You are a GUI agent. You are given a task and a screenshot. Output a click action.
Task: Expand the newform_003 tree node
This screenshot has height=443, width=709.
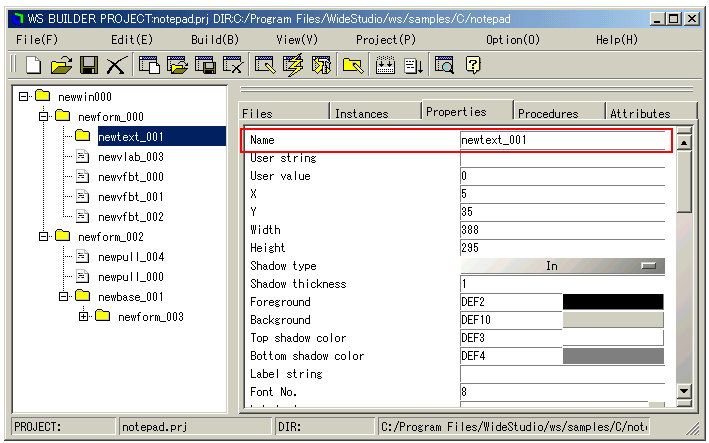coord(83,317)
